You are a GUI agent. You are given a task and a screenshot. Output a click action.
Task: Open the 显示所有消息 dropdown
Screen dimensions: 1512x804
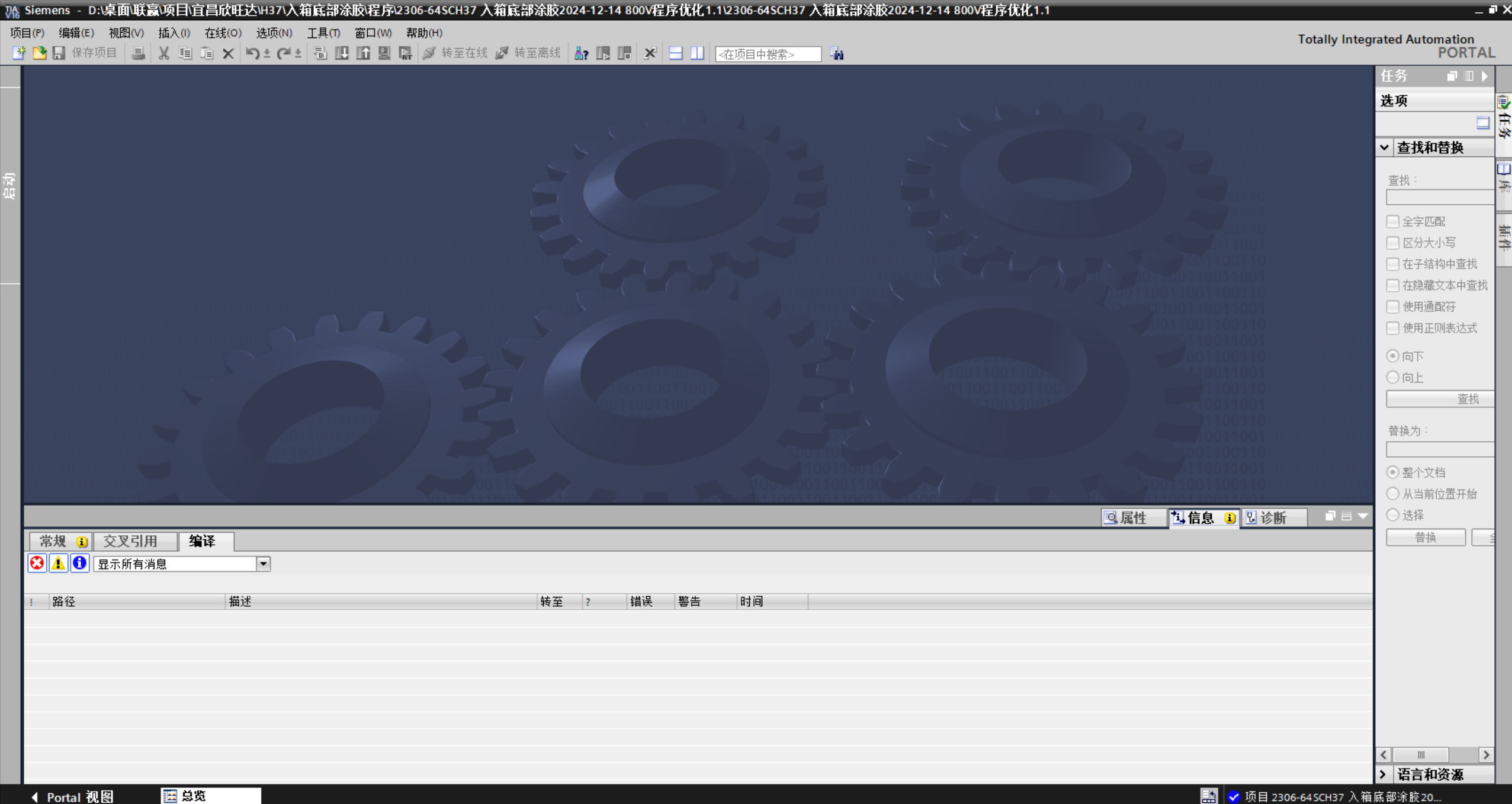[263, 564]
